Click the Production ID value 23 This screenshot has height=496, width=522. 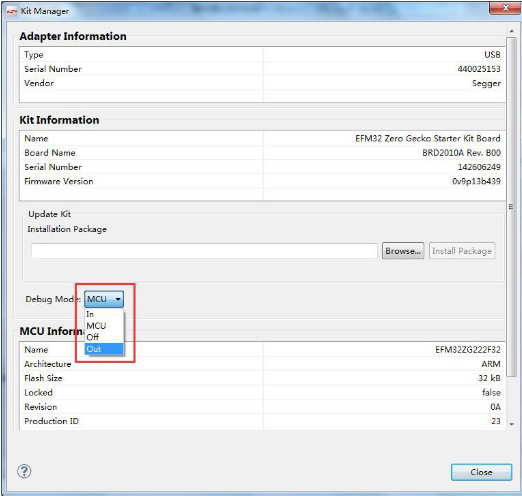coord(496,421)
